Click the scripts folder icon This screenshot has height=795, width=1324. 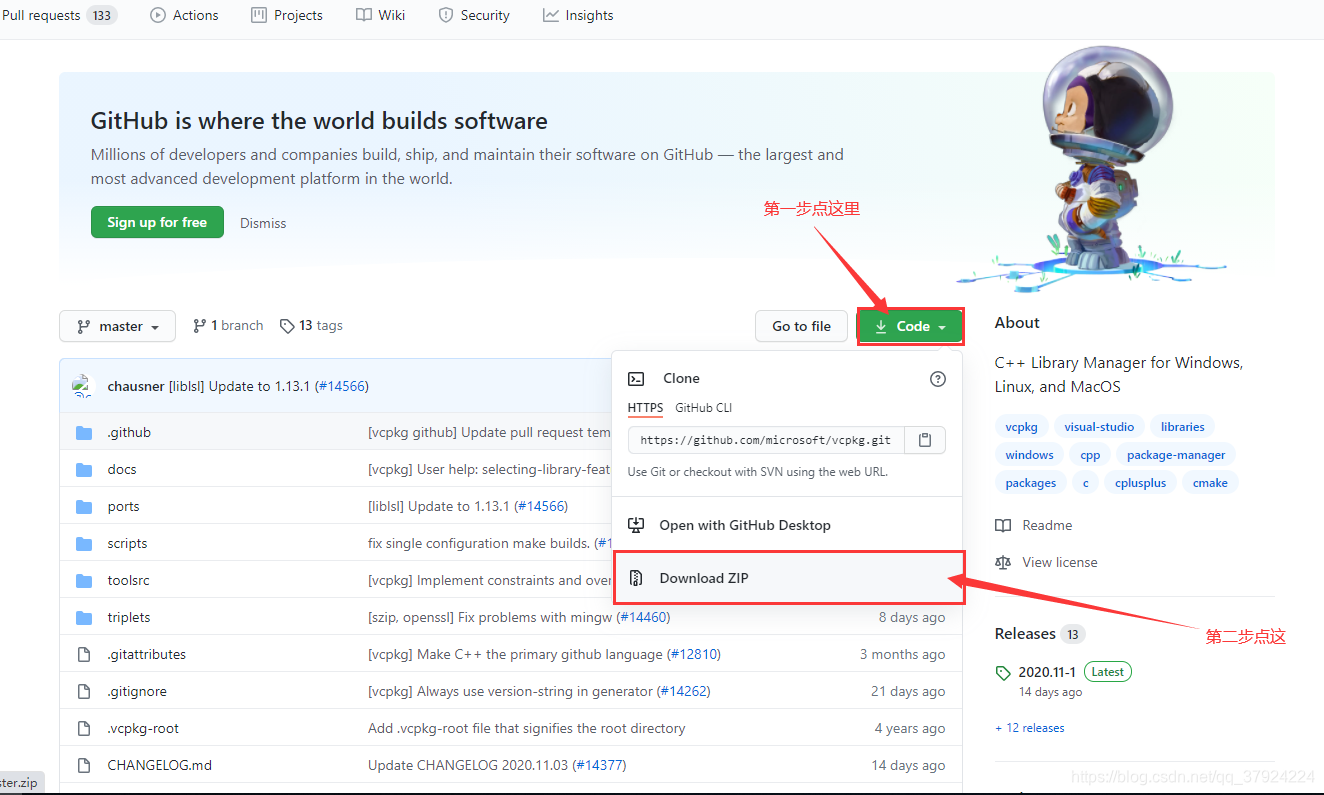[x=84, y=544]
